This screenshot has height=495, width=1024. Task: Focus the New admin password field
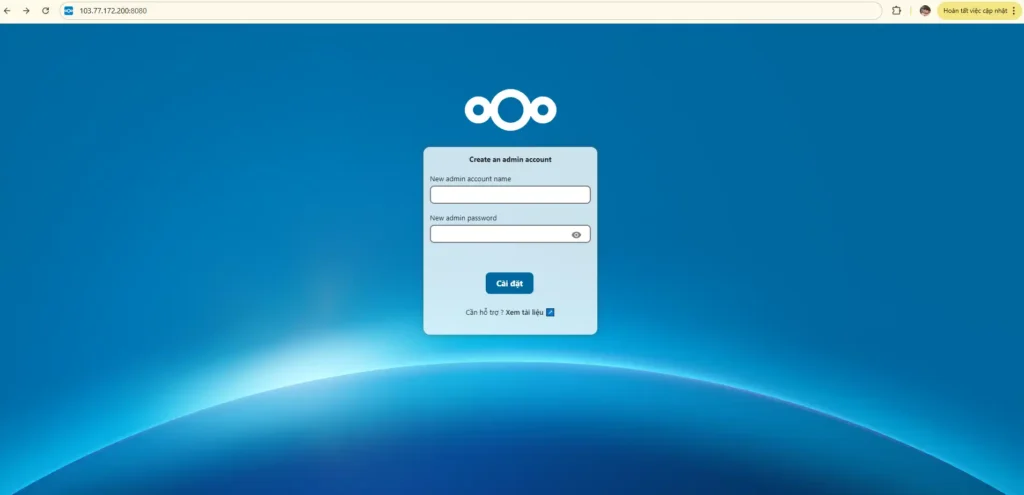(510, 234)
